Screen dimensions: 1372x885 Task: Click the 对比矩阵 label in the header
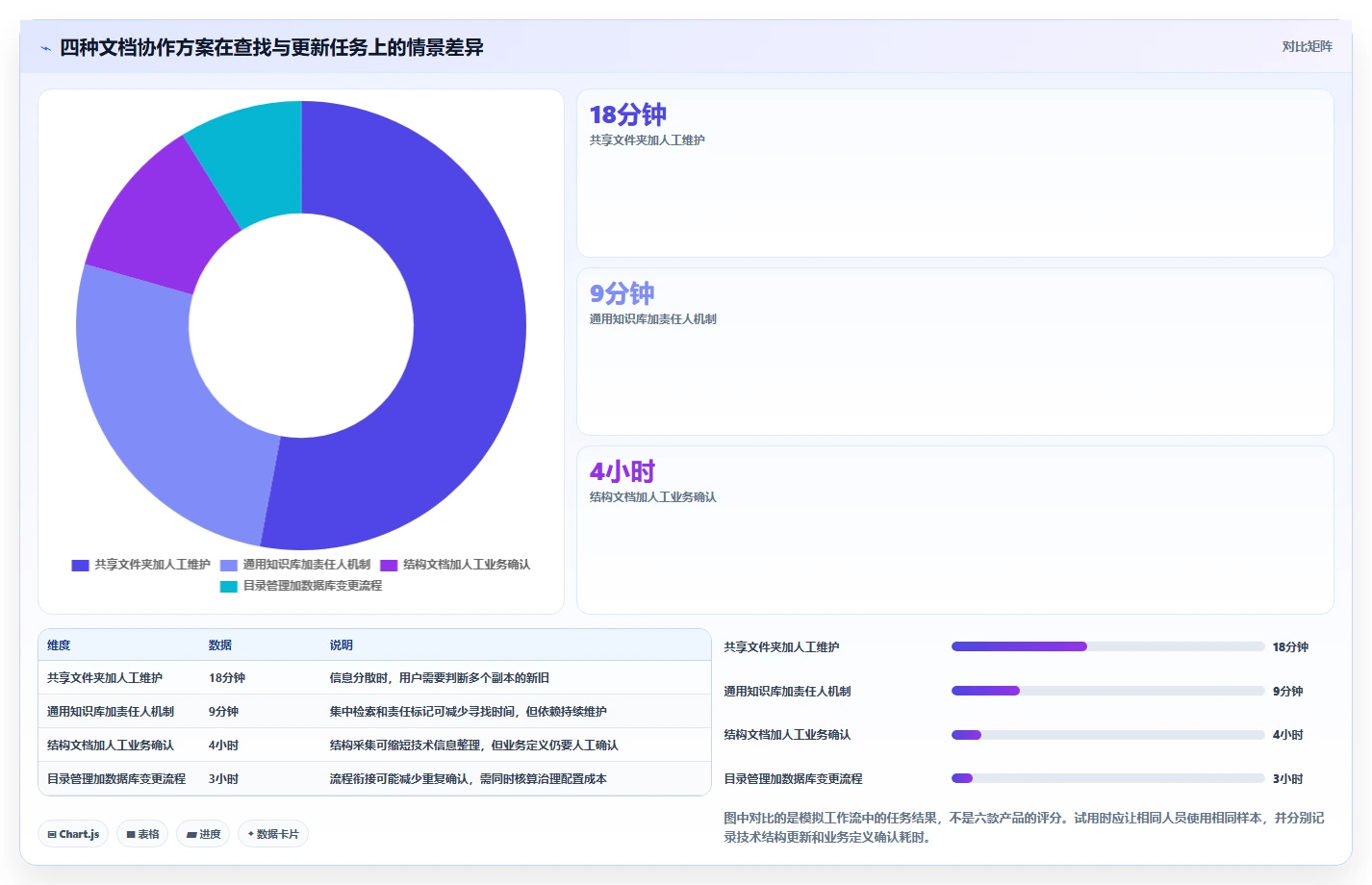click(x=1307, y=46)
